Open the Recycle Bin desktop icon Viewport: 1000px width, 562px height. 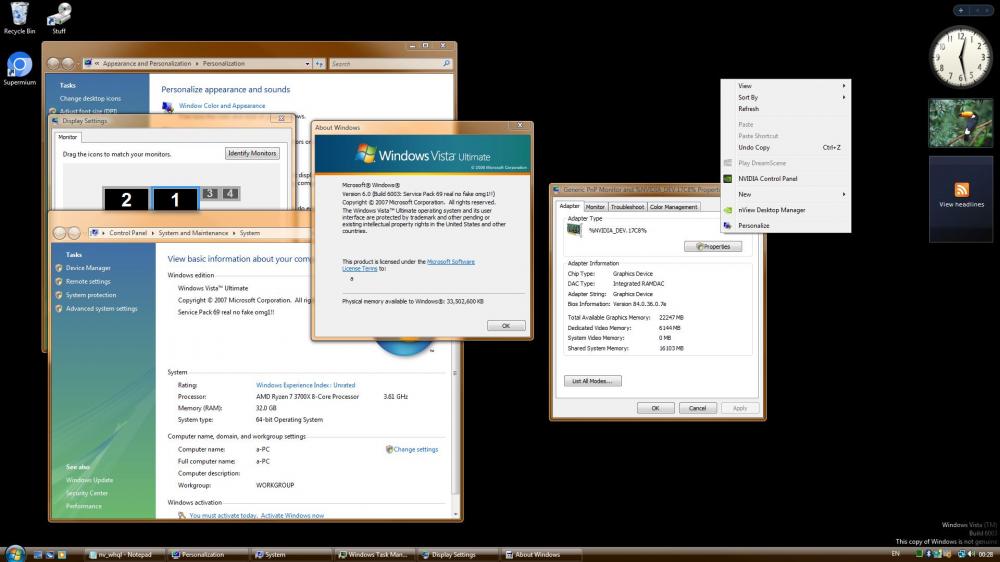click(19, 14)
